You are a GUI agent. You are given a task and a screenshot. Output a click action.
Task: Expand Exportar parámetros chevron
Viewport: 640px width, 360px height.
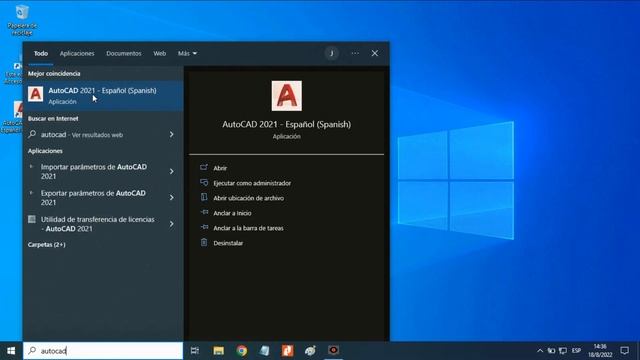click(x=172, y=198)
